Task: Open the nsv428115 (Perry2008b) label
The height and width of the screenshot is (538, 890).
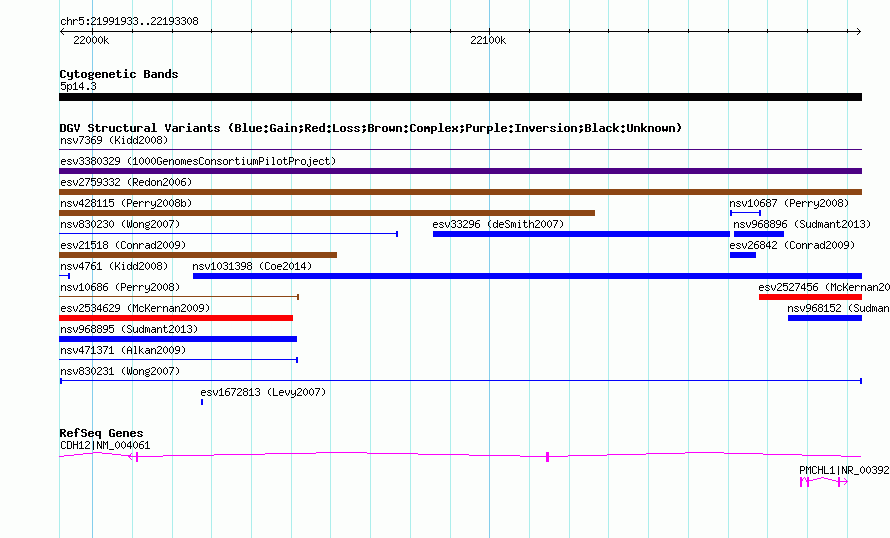Action: [126, 203]
